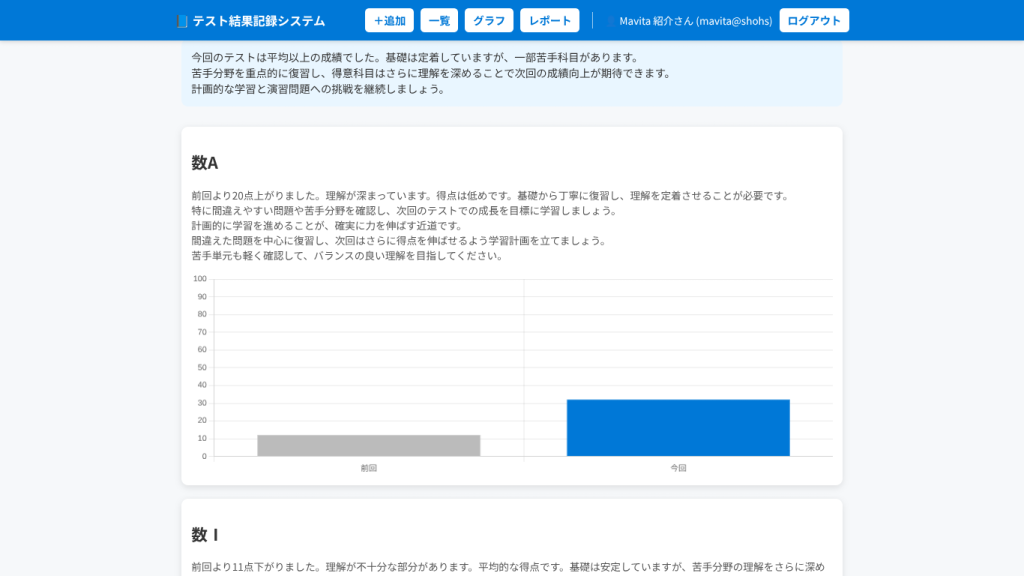Click the light blue overall summary box

click(x=511, y=73)
